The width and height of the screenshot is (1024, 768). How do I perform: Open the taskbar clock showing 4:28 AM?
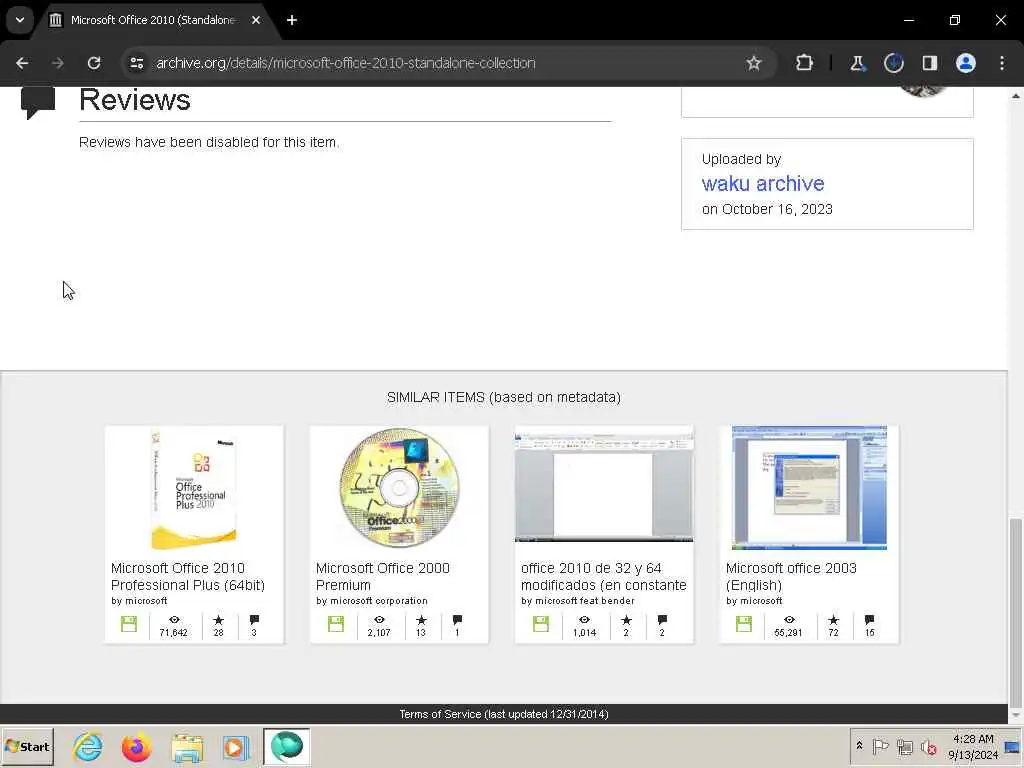973,746
